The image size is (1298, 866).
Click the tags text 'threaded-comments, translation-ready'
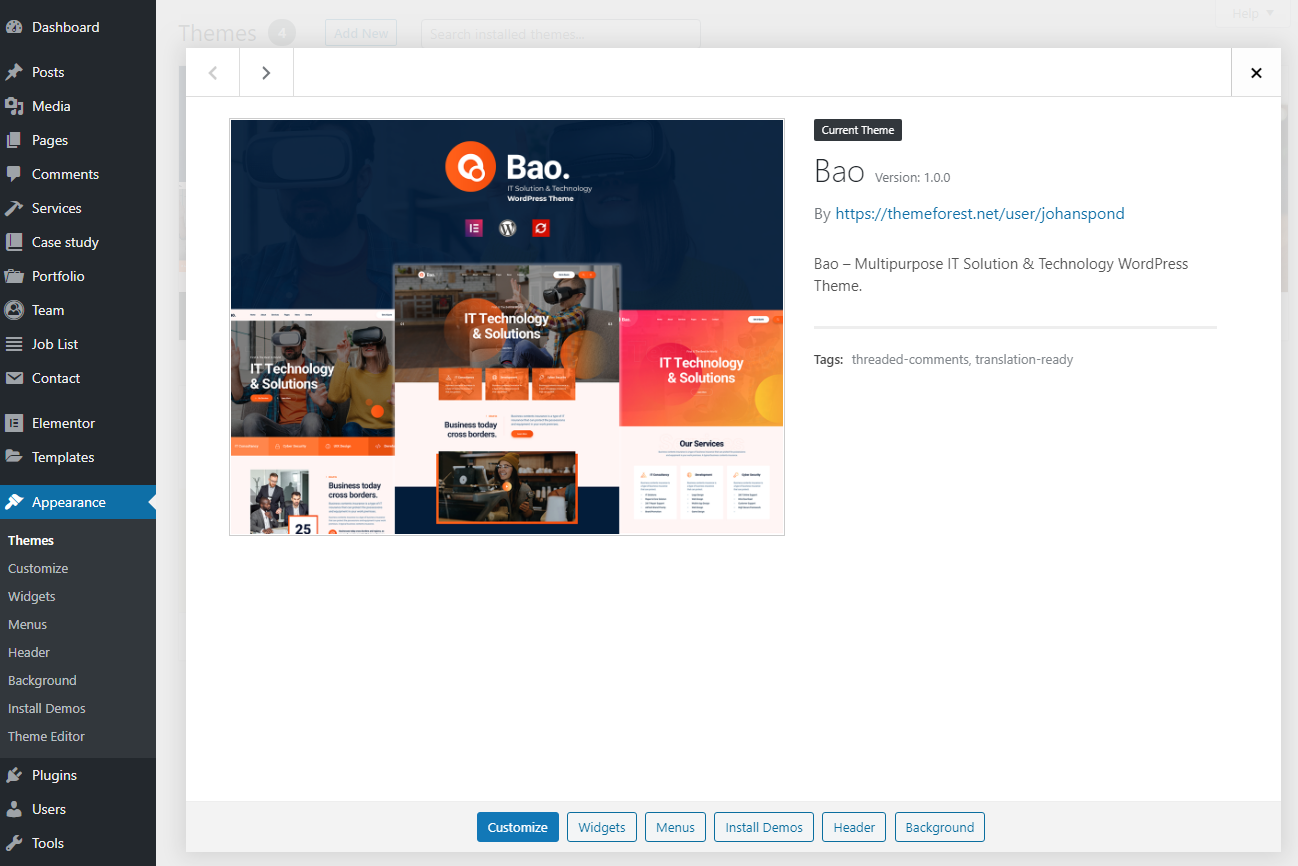pos(962,359)
